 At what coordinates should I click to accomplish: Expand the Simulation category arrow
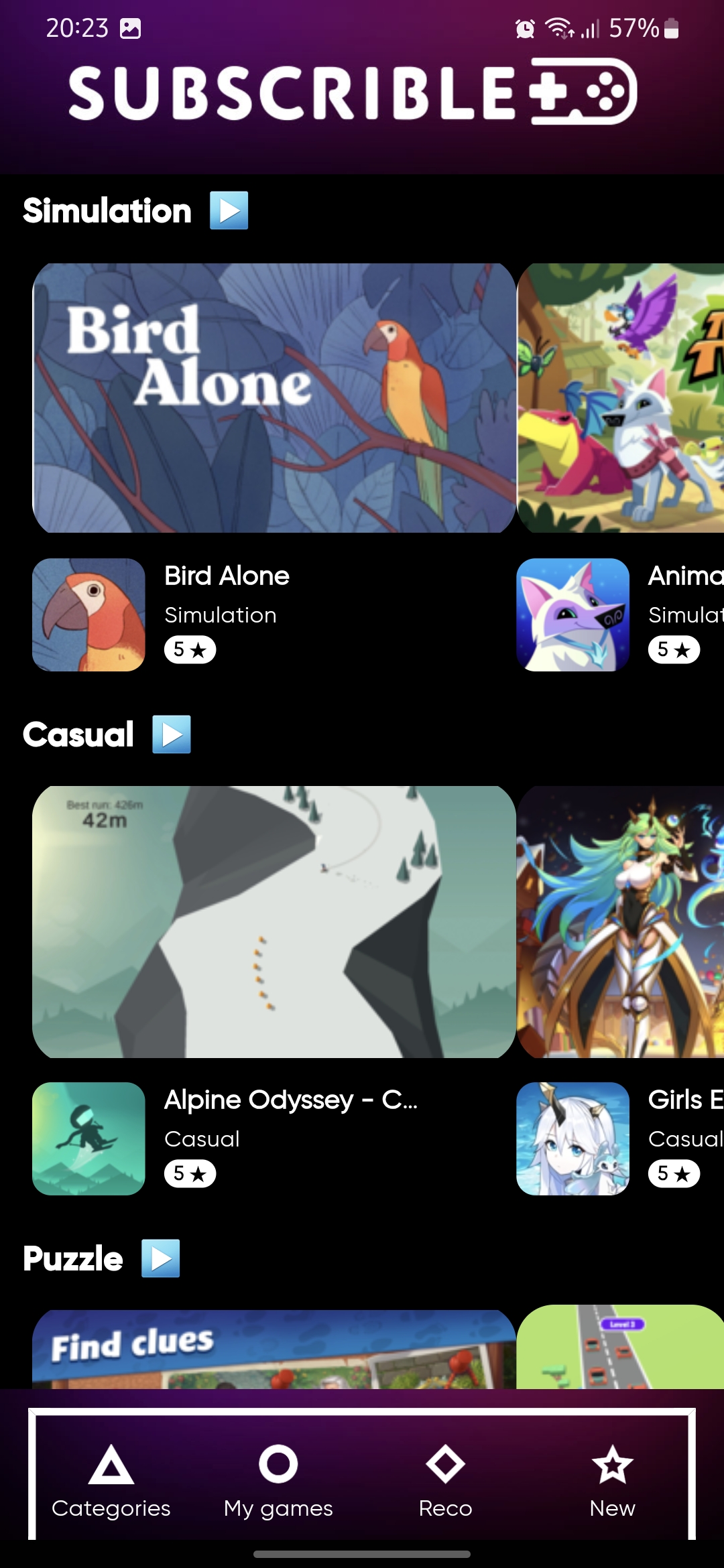[x=229, y=210]
